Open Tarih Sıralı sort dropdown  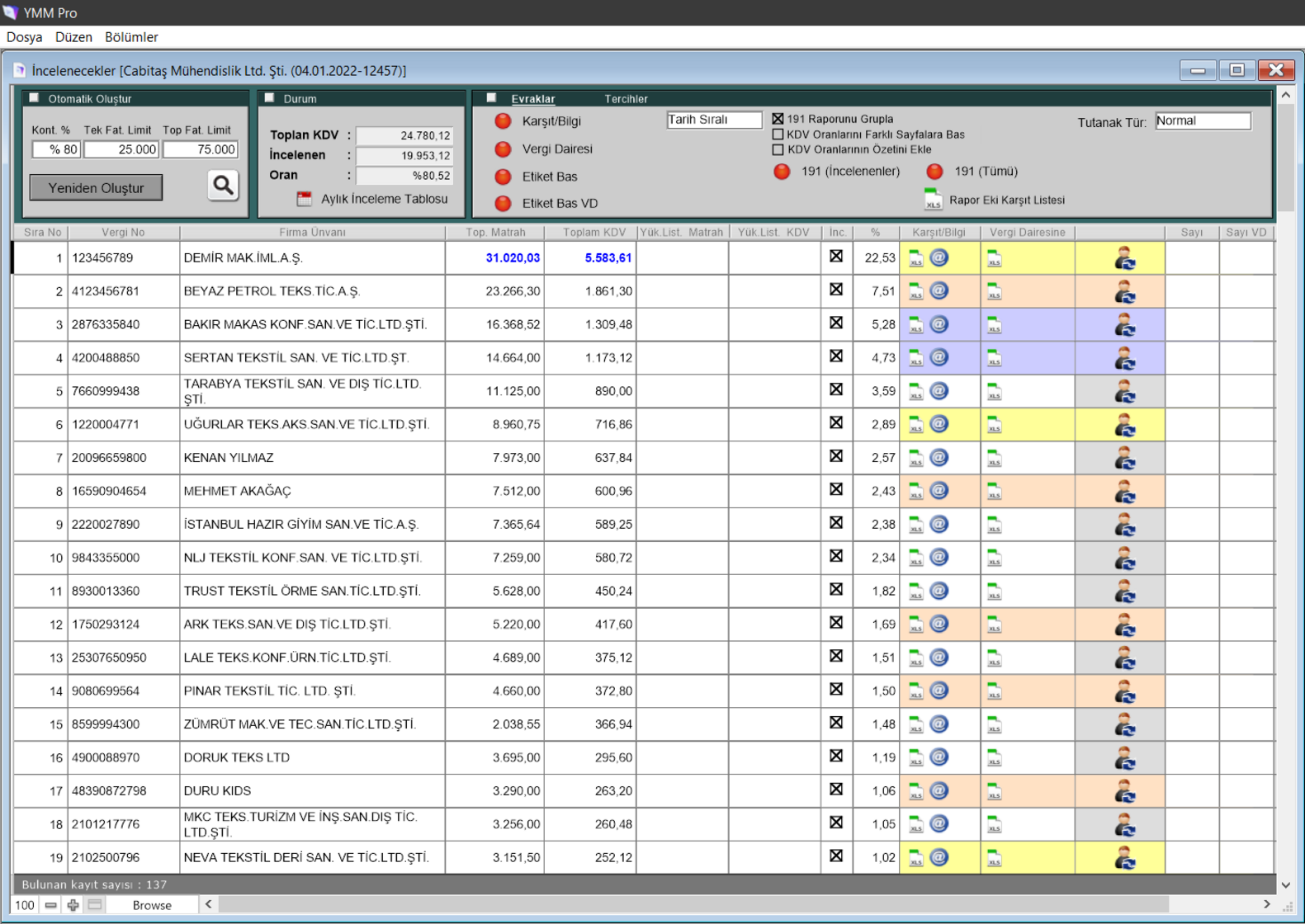coord(714,120)
